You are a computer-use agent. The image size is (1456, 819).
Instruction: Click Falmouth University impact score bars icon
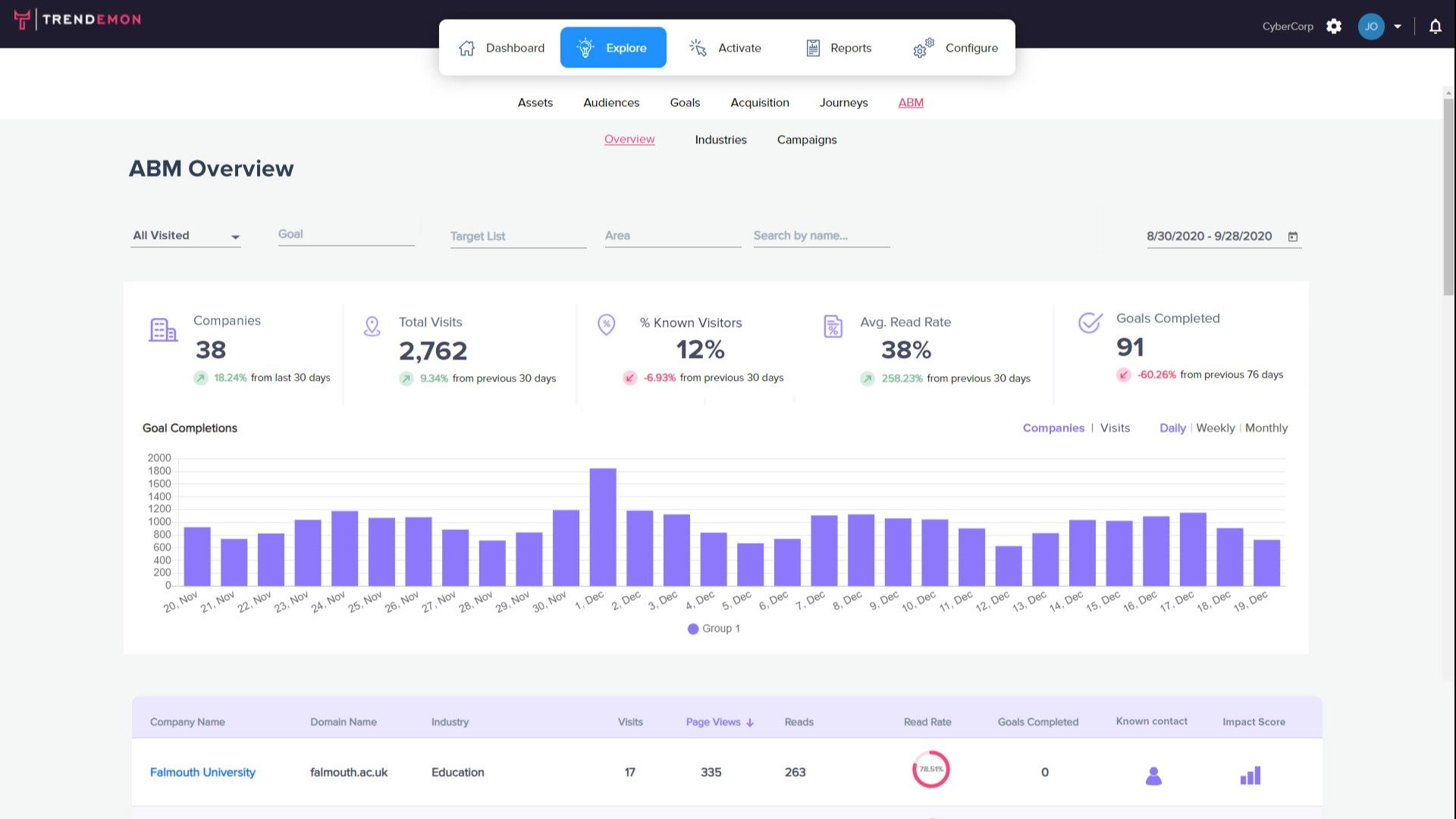(1250, 775)
